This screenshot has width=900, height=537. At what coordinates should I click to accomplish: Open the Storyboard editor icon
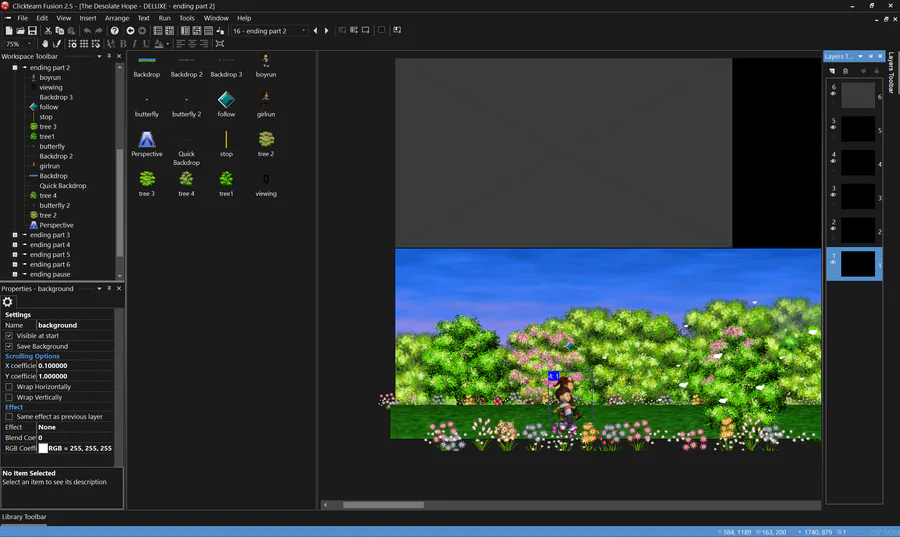158,30
